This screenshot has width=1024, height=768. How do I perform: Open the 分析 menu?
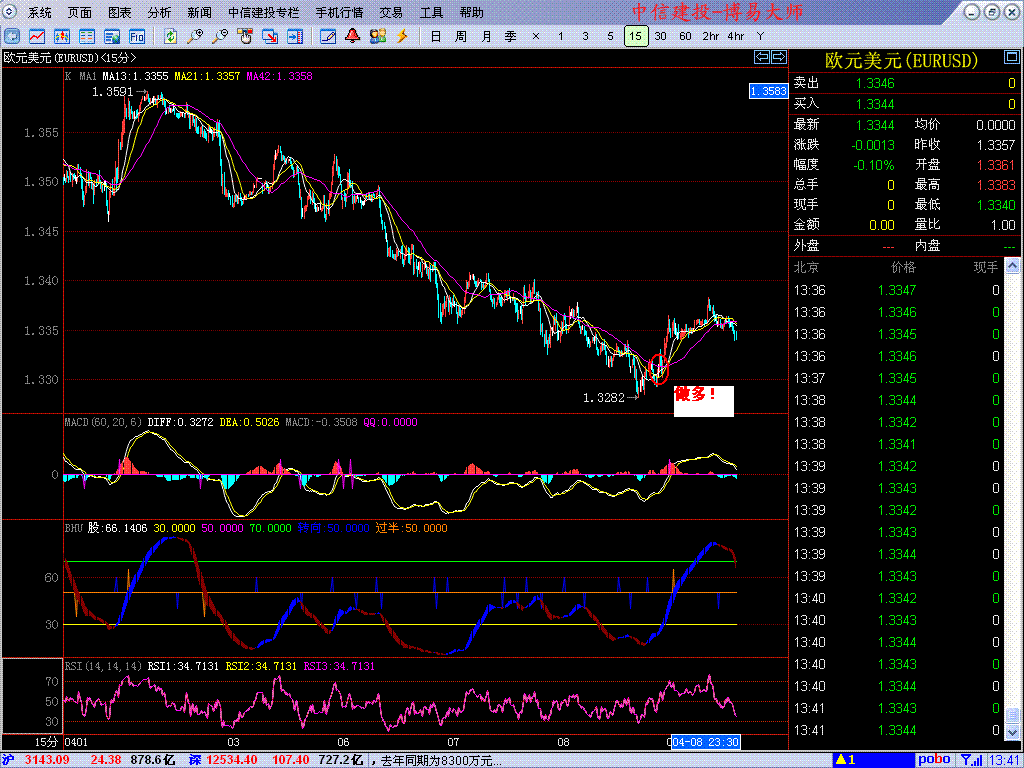pyautogui.click(x=159, y=13)
